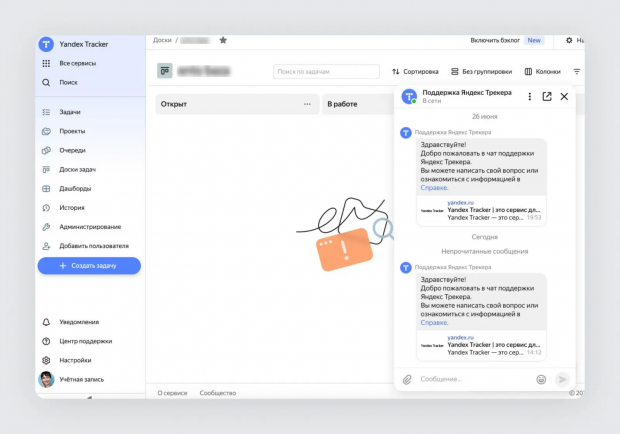Click Добавить пользователя

click(x=94, y=246)
